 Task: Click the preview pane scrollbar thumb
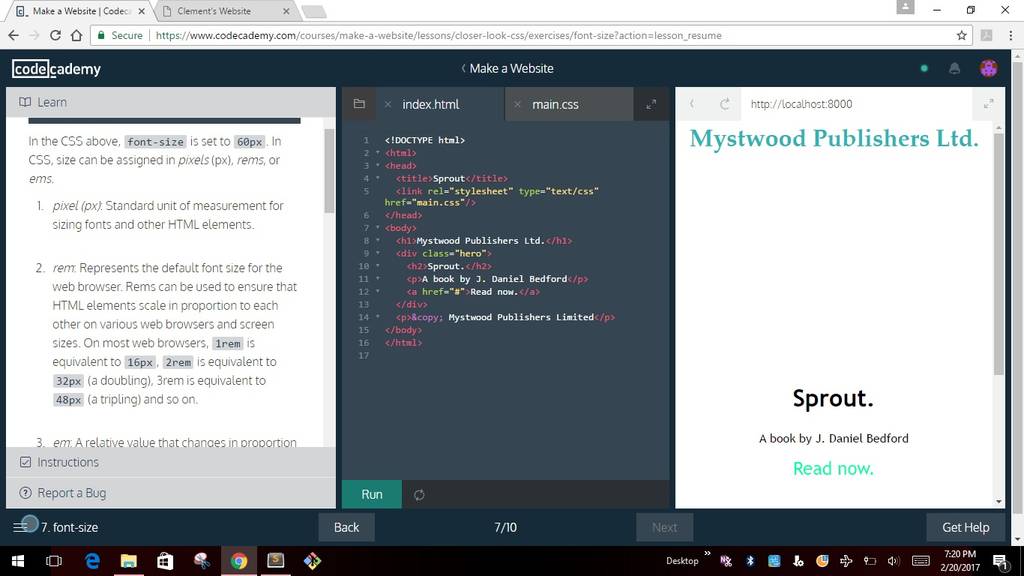pos(999,254)
